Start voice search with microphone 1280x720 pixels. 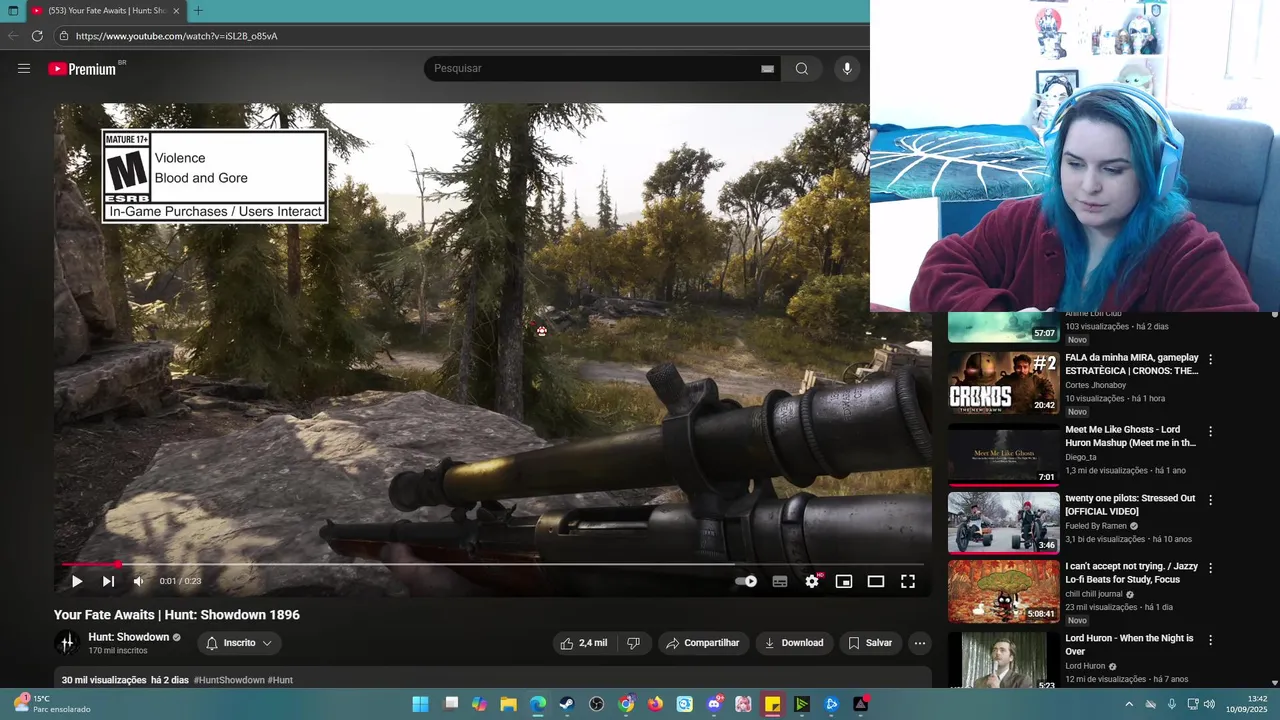[x=847, y=68]
